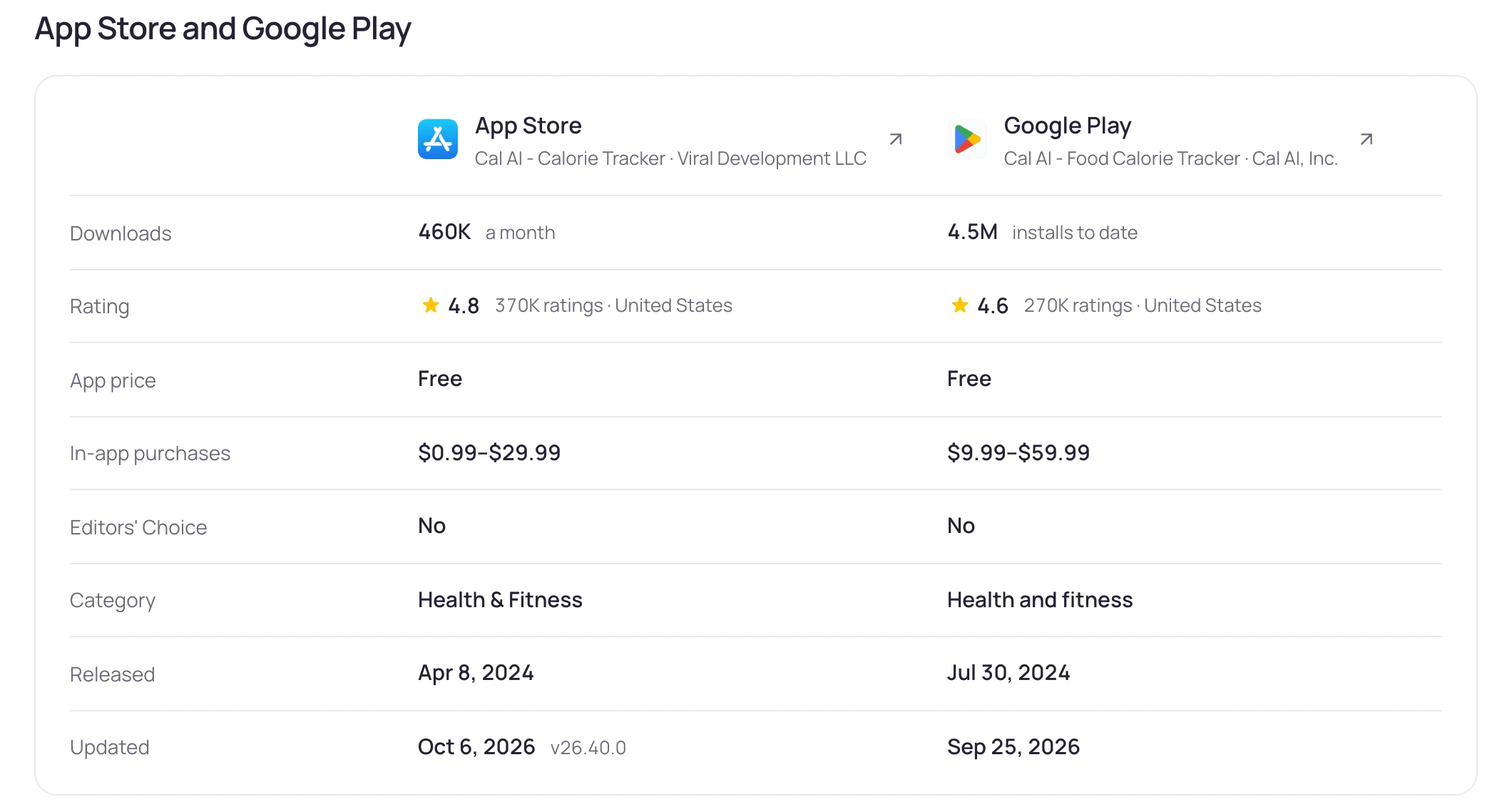
Task: Open the Google Play heading link
Action: [x=1068, y=126]
